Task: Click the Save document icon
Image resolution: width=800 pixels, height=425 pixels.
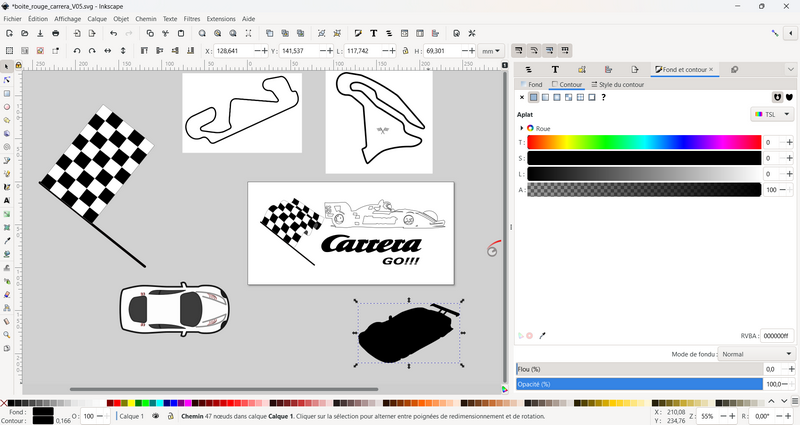Action: tap(40, 33)
